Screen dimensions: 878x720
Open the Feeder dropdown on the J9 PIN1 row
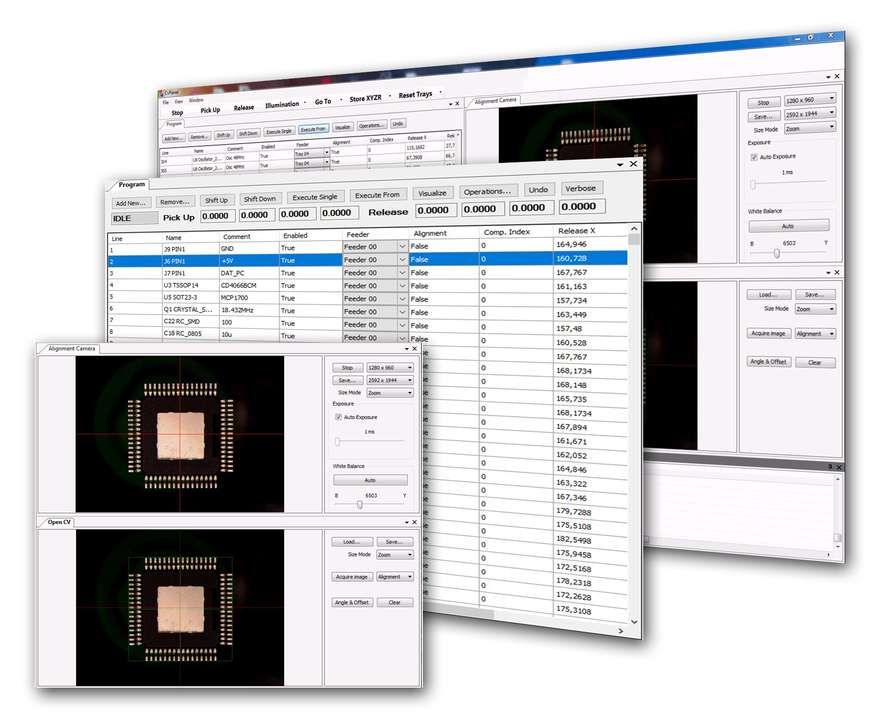coord(402,246)
